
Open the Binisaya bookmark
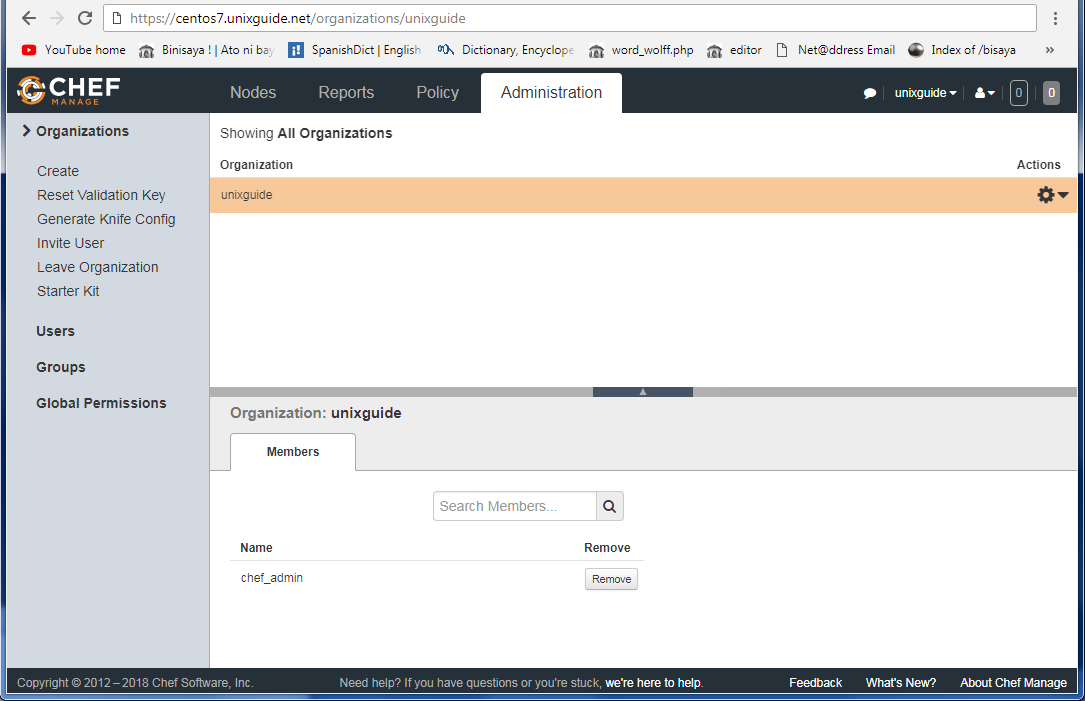(206, 50)
